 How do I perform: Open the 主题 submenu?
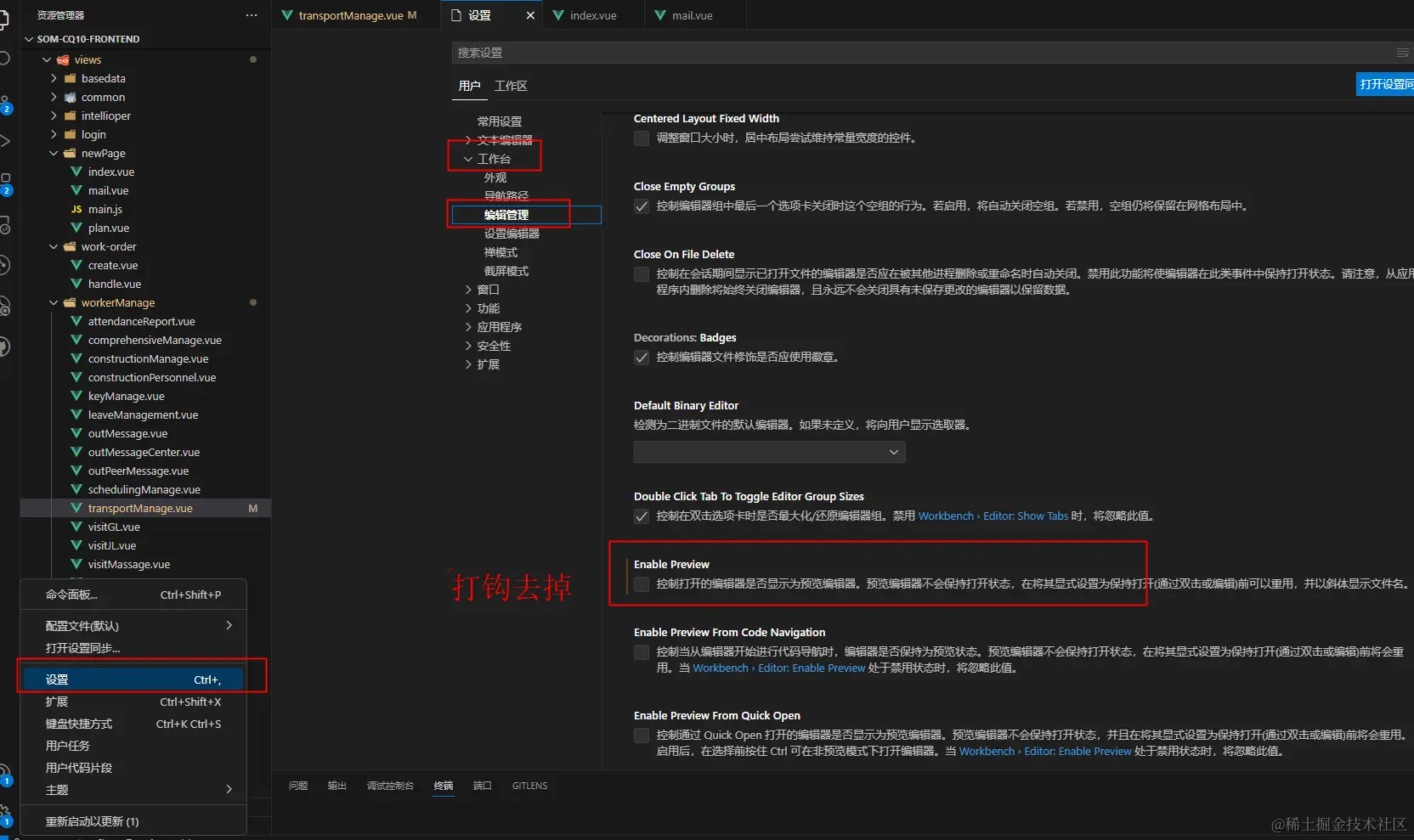(133, 790)
